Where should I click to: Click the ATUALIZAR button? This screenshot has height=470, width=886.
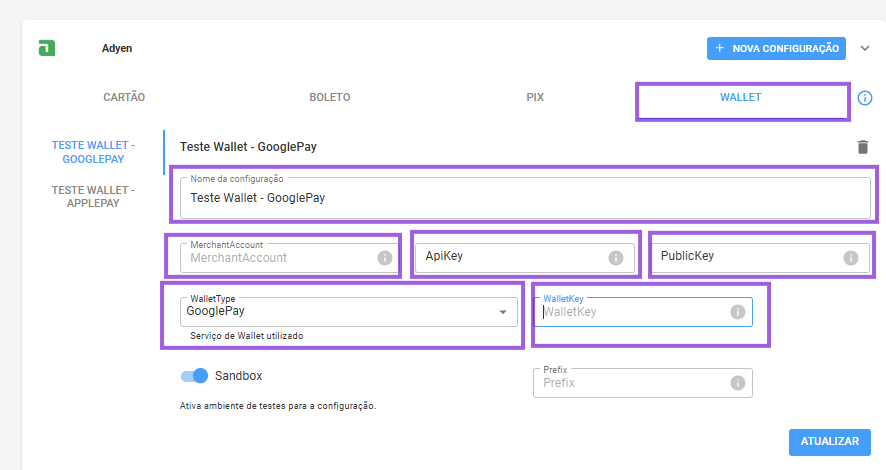[x=829, y=442]
